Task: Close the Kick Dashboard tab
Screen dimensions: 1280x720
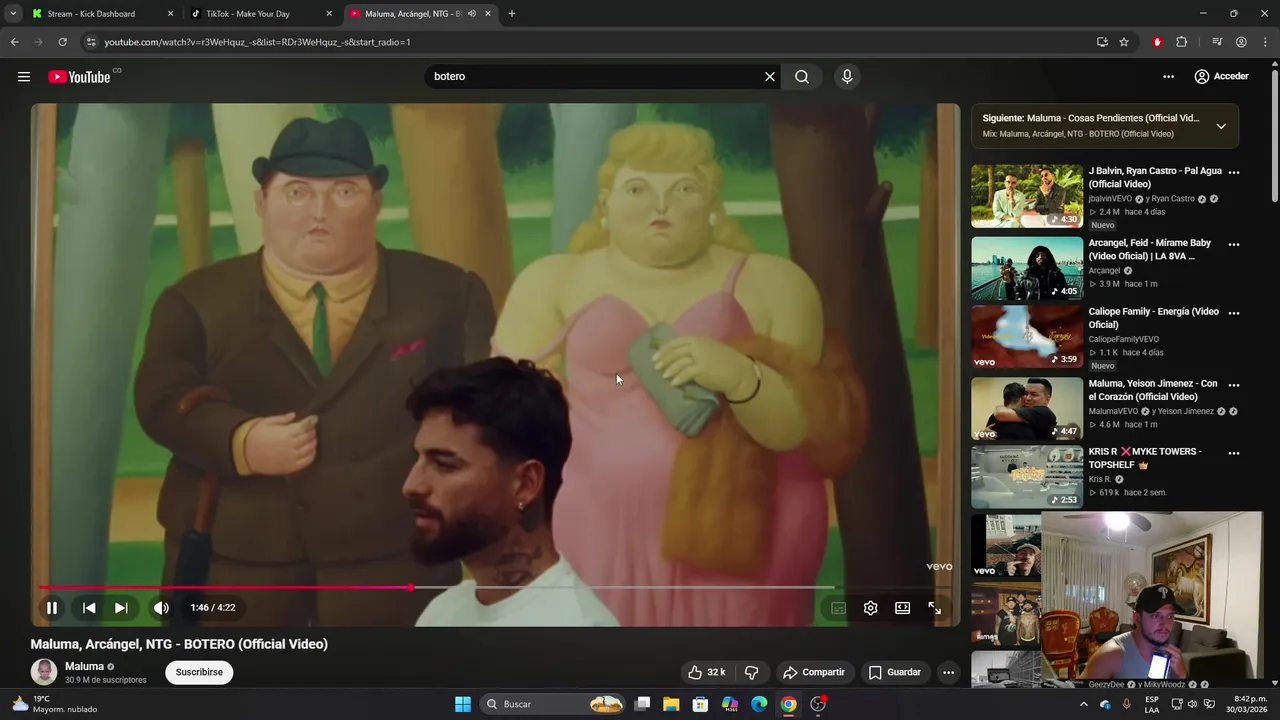Action: point(170,14)
